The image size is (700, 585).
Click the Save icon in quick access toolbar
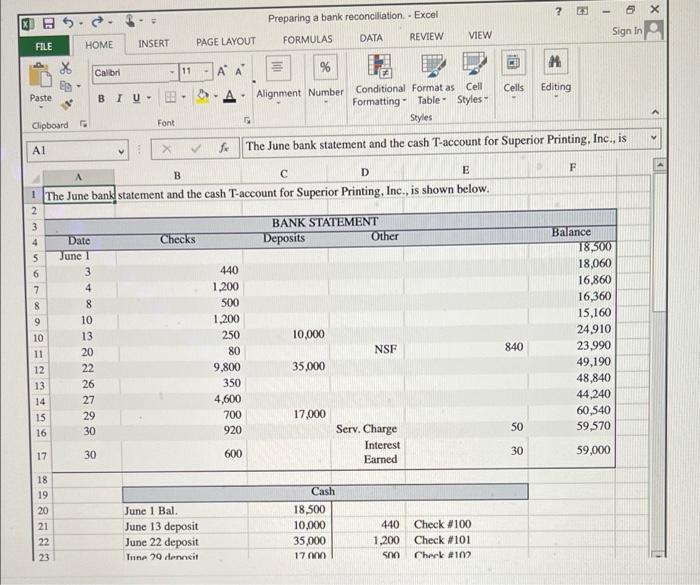coord(49,23)
